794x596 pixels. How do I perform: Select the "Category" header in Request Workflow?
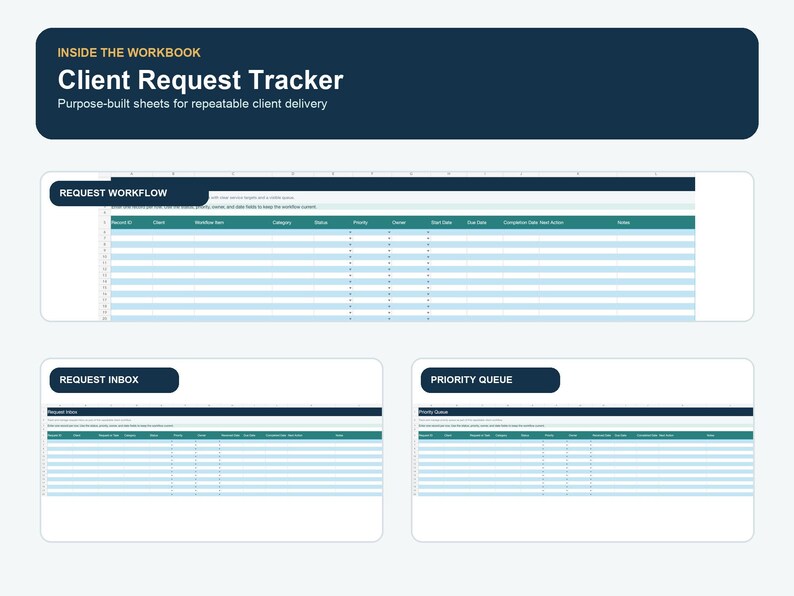coord(282,222)
